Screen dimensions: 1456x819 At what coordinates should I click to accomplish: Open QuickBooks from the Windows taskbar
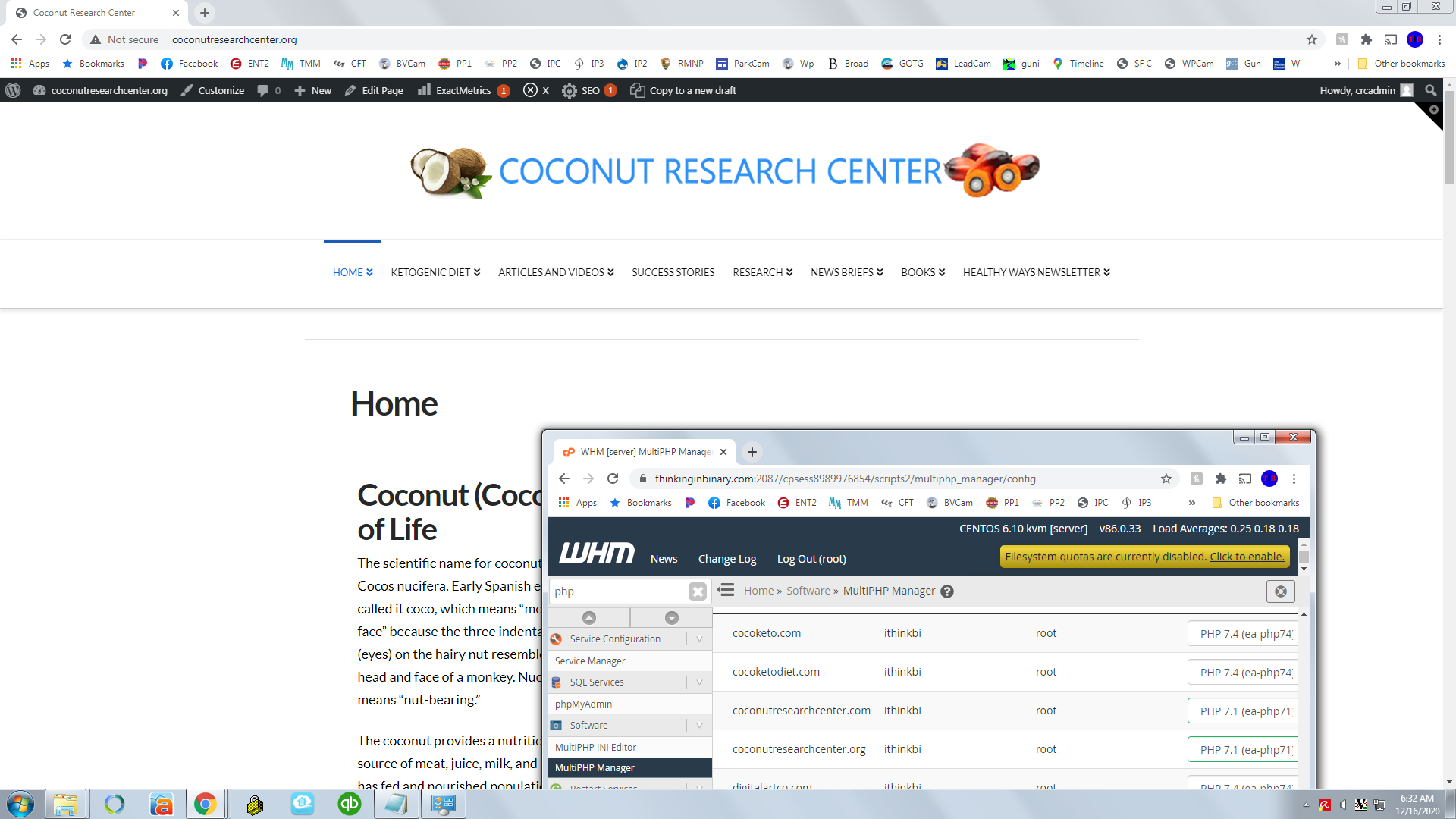349,804
